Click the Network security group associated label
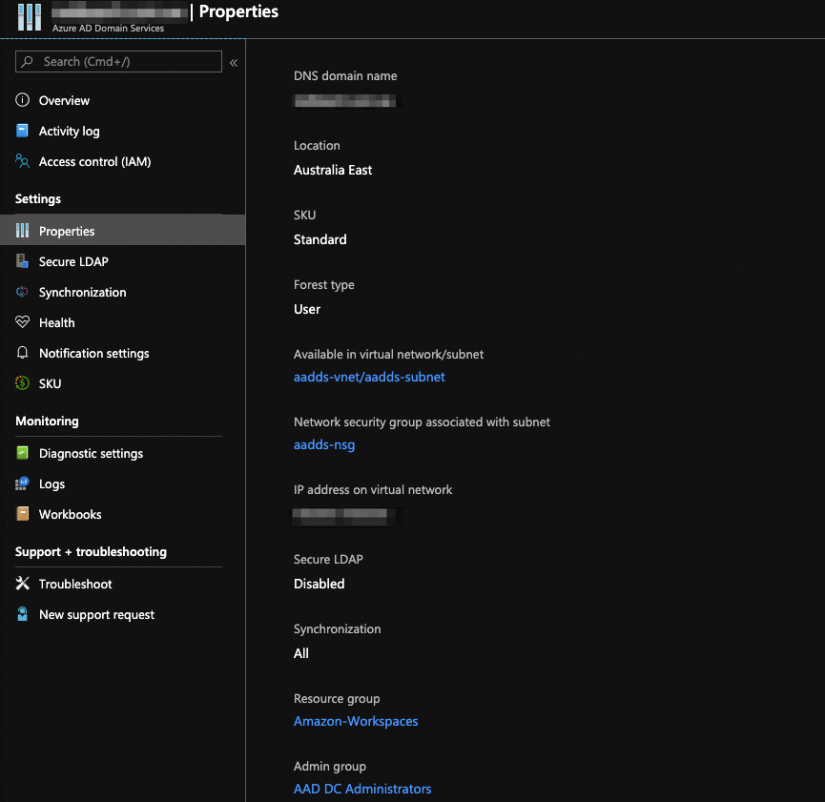 pos(421,422)
